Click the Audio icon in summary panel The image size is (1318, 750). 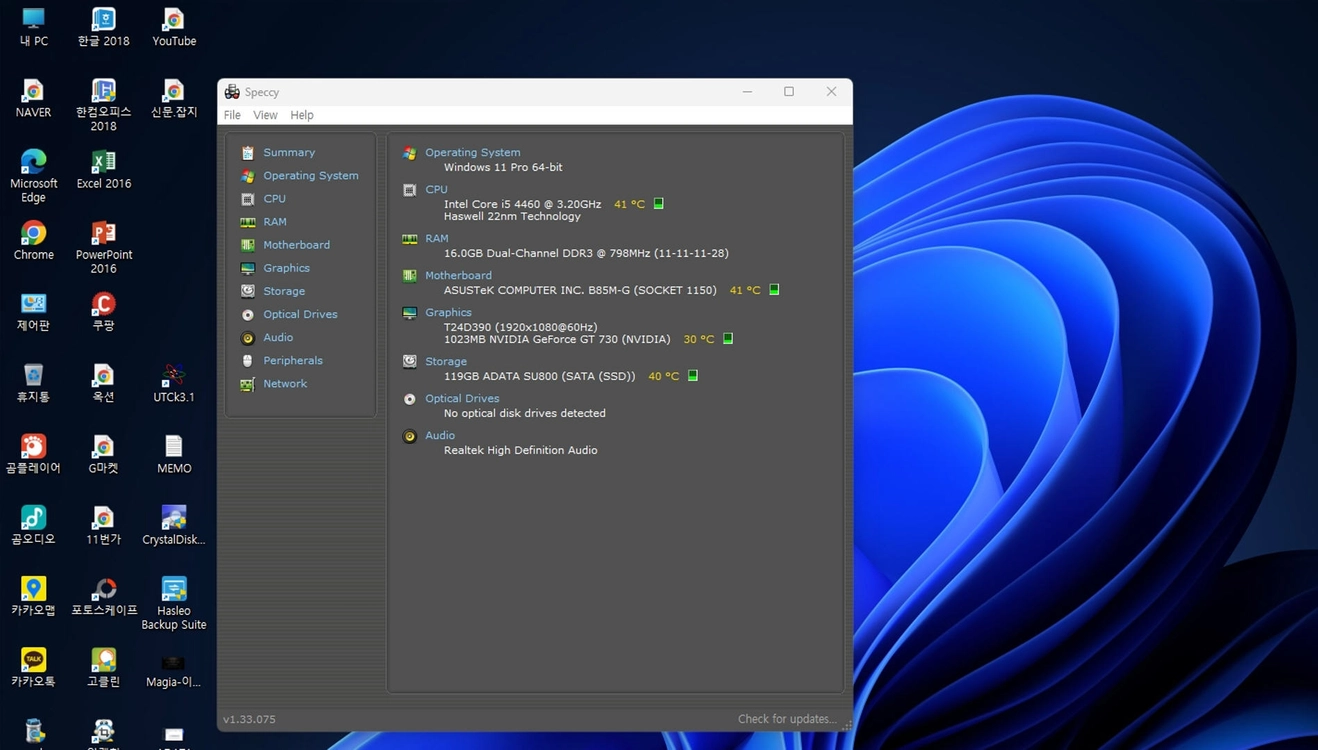pos(410,436)
